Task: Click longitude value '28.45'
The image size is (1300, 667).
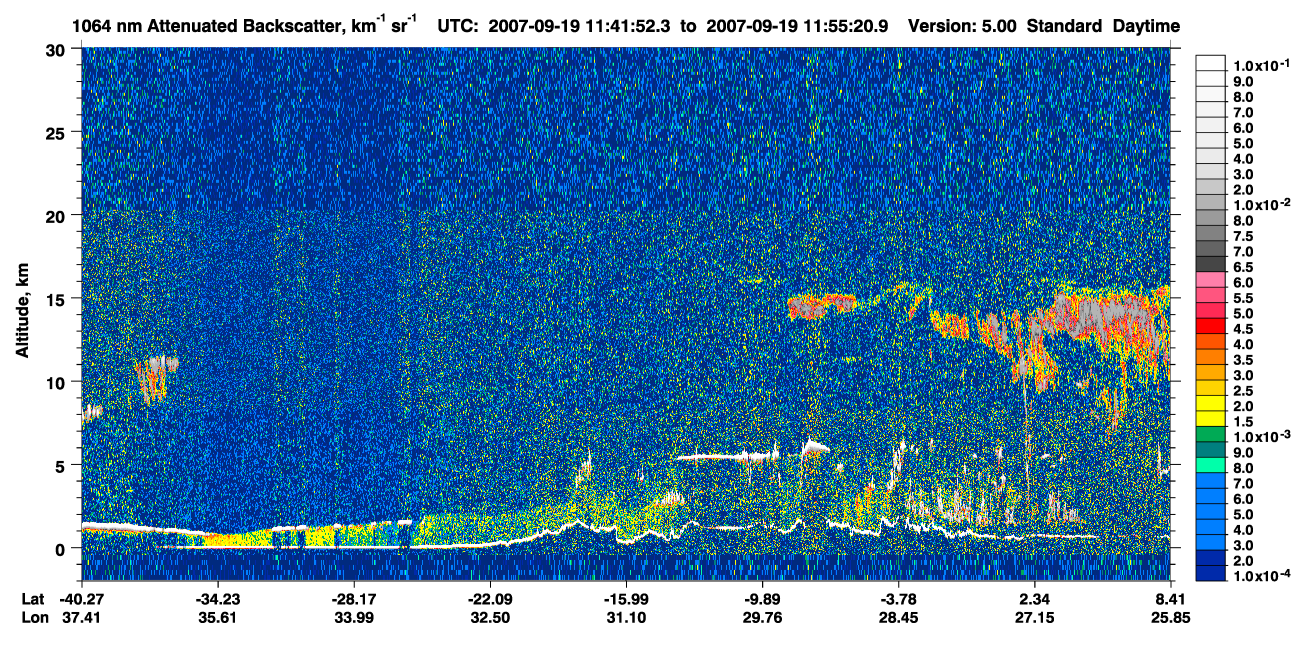Action: [898, 617]
